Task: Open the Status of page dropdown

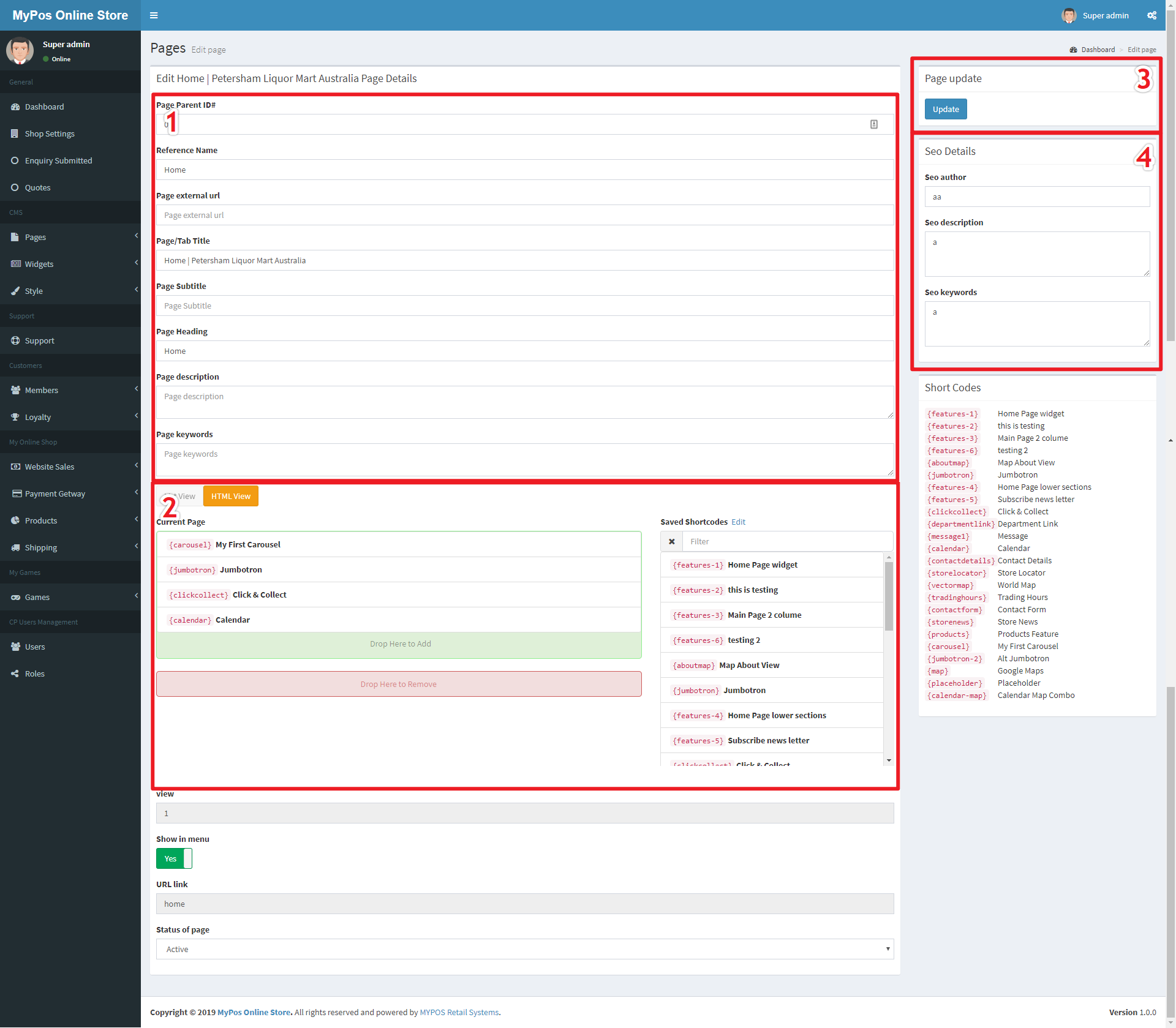Action: [525, 949]
